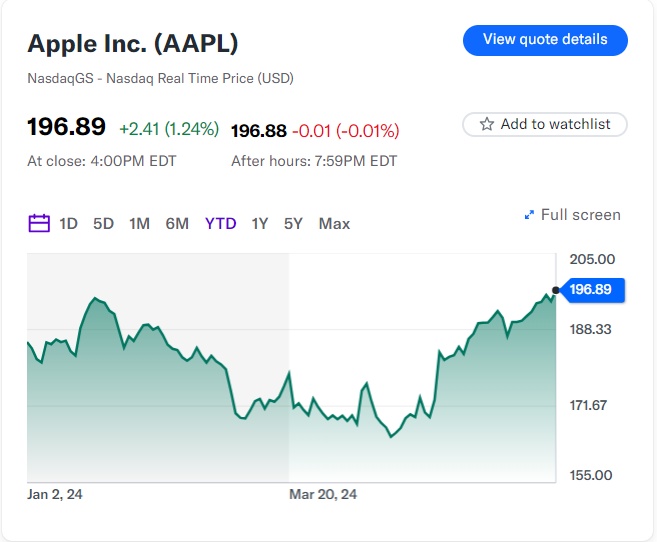Show the 5Y chart range
657x542 pixels.
coord(293,224)
